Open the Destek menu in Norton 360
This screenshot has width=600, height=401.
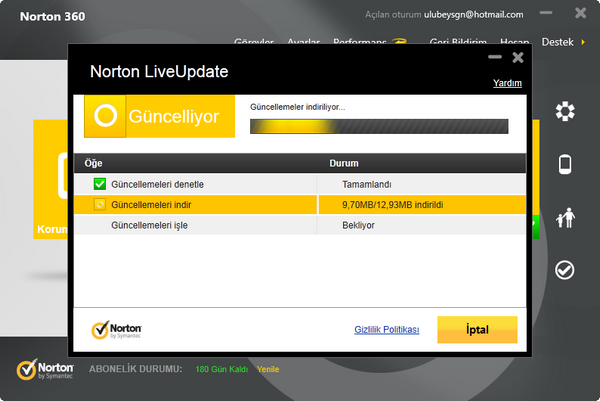point(557,42)
